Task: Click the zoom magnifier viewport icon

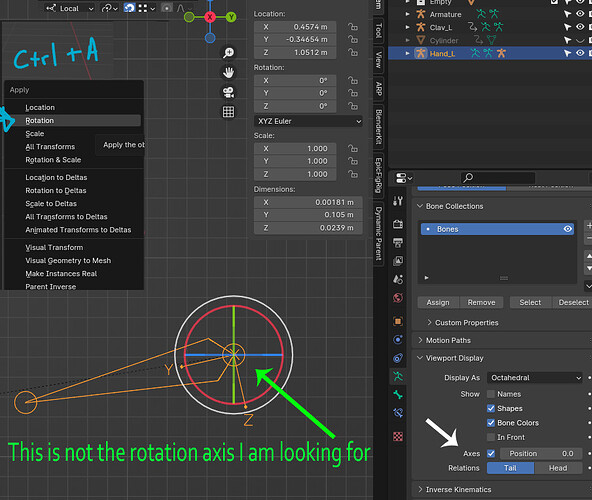Action: [228, 52]
